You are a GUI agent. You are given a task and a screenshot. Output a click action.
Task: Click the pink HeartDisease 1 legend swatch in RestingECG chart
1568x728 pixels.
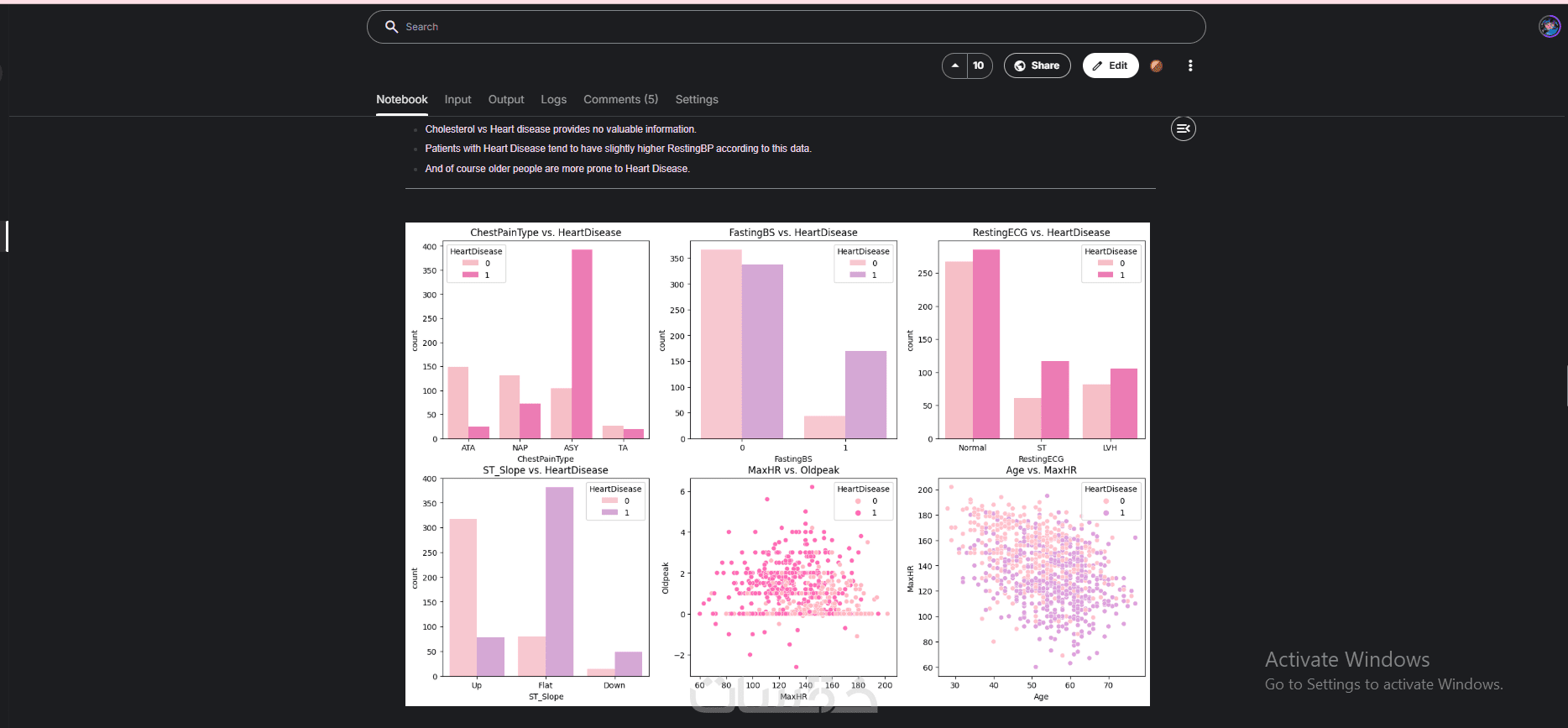tap(1105, 275)
